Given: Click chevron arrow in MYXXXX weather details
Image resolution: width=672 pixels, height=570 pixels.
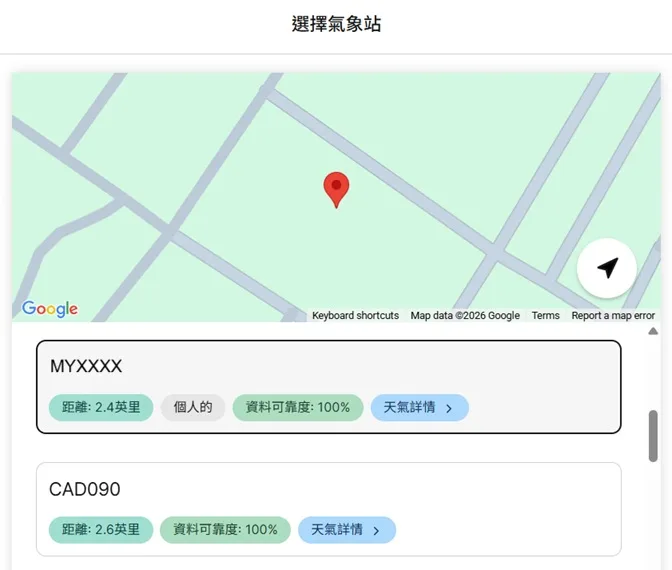Looking at the screenshot, I should pyautogui.click(x=449, y=408).
